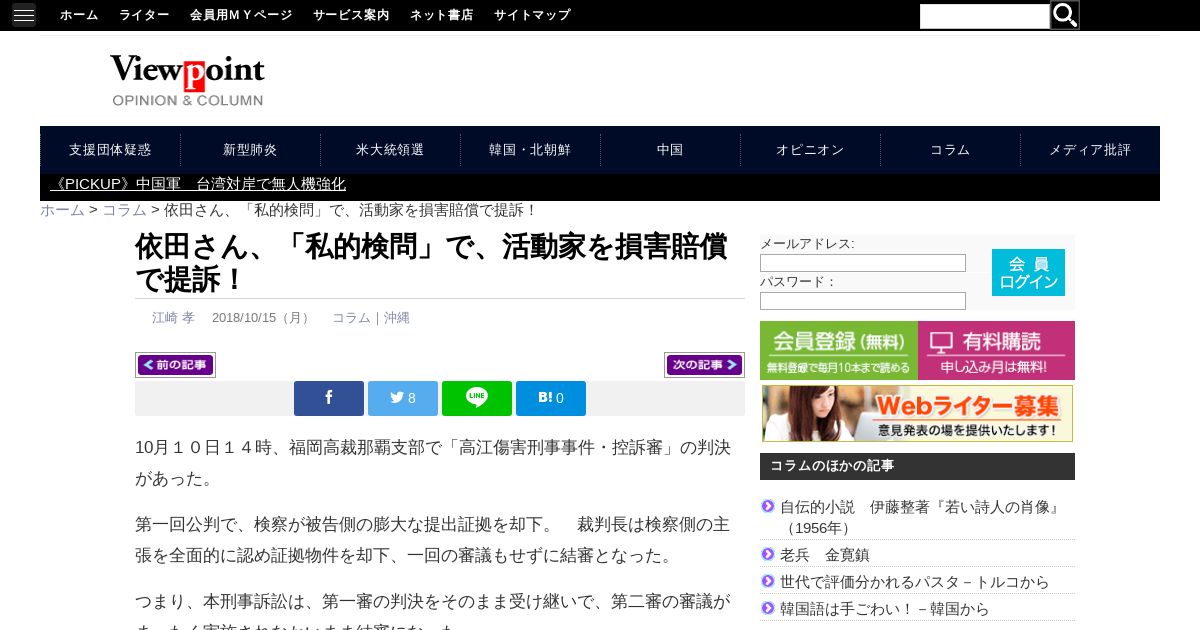The width and height of the screenshot is (1200, 630).
Task: Open 会員登録 (無料) banner
Action: (x=839, y=350)
